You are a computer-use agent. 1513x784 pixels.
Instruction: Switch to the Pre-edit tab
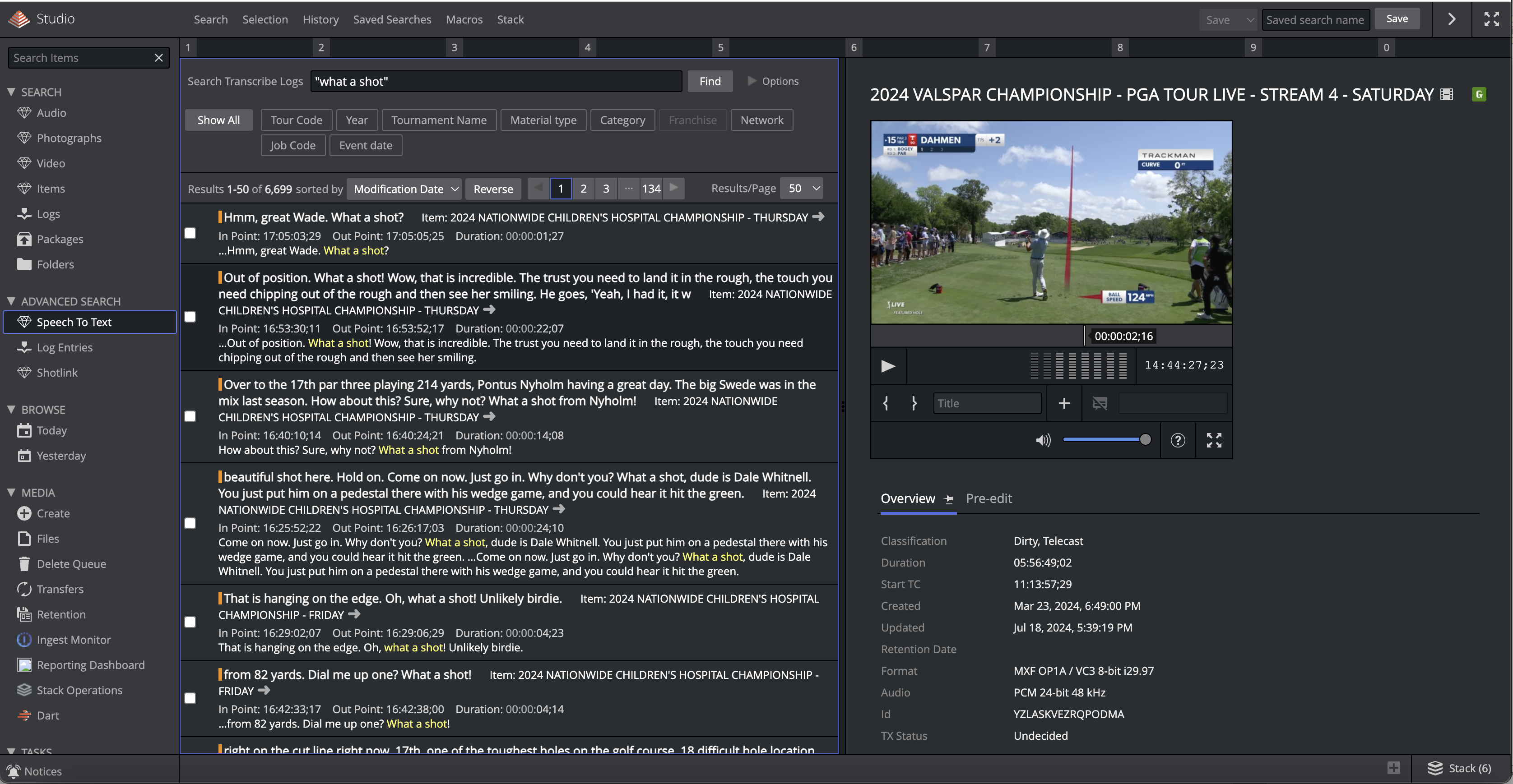[989, 498]
